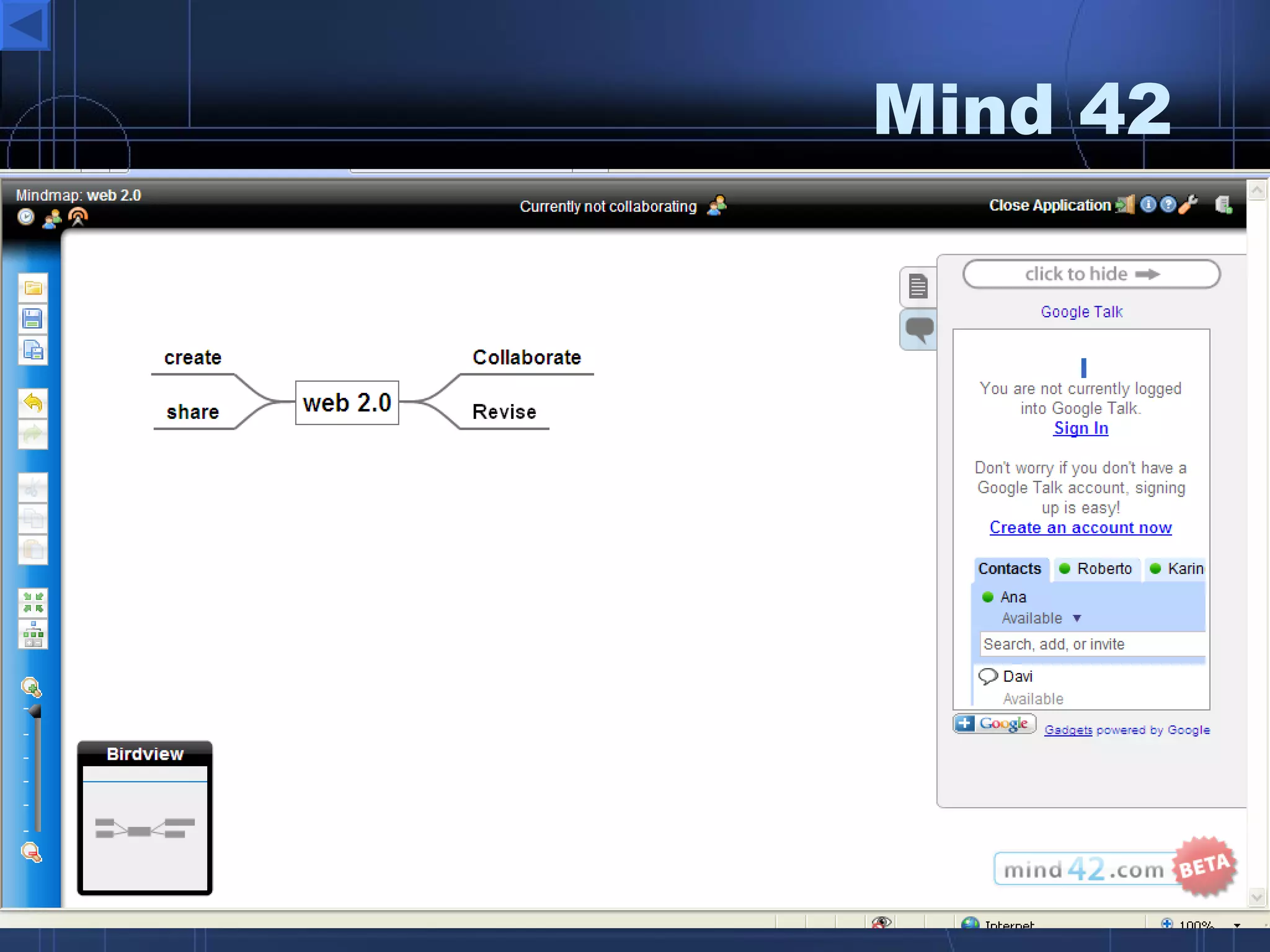1270x952 pixels.
Task: Open mindmap with the folder icon
Action: click(33, 288)
